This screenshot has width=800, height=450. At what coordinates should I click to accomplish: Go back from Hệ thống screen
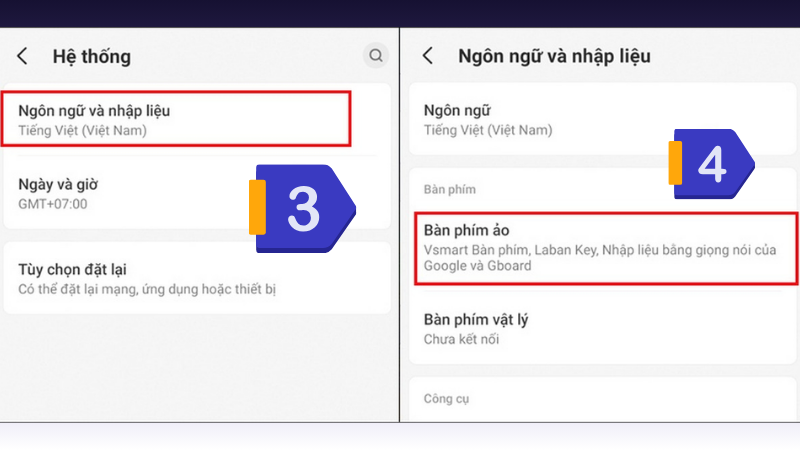[x=22, y=56]
